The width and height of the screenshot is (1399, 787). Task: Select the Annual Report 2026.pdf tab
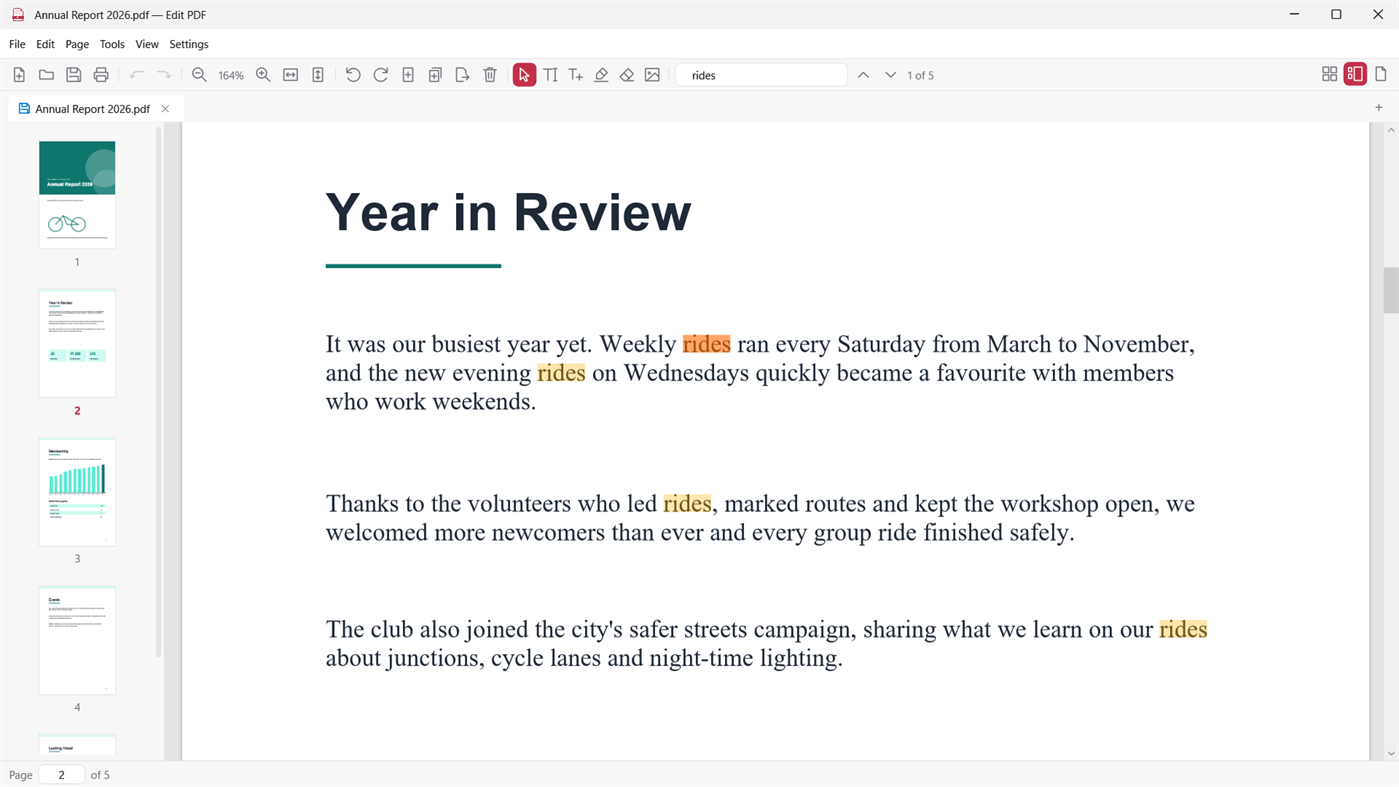(x=93, y=109)
